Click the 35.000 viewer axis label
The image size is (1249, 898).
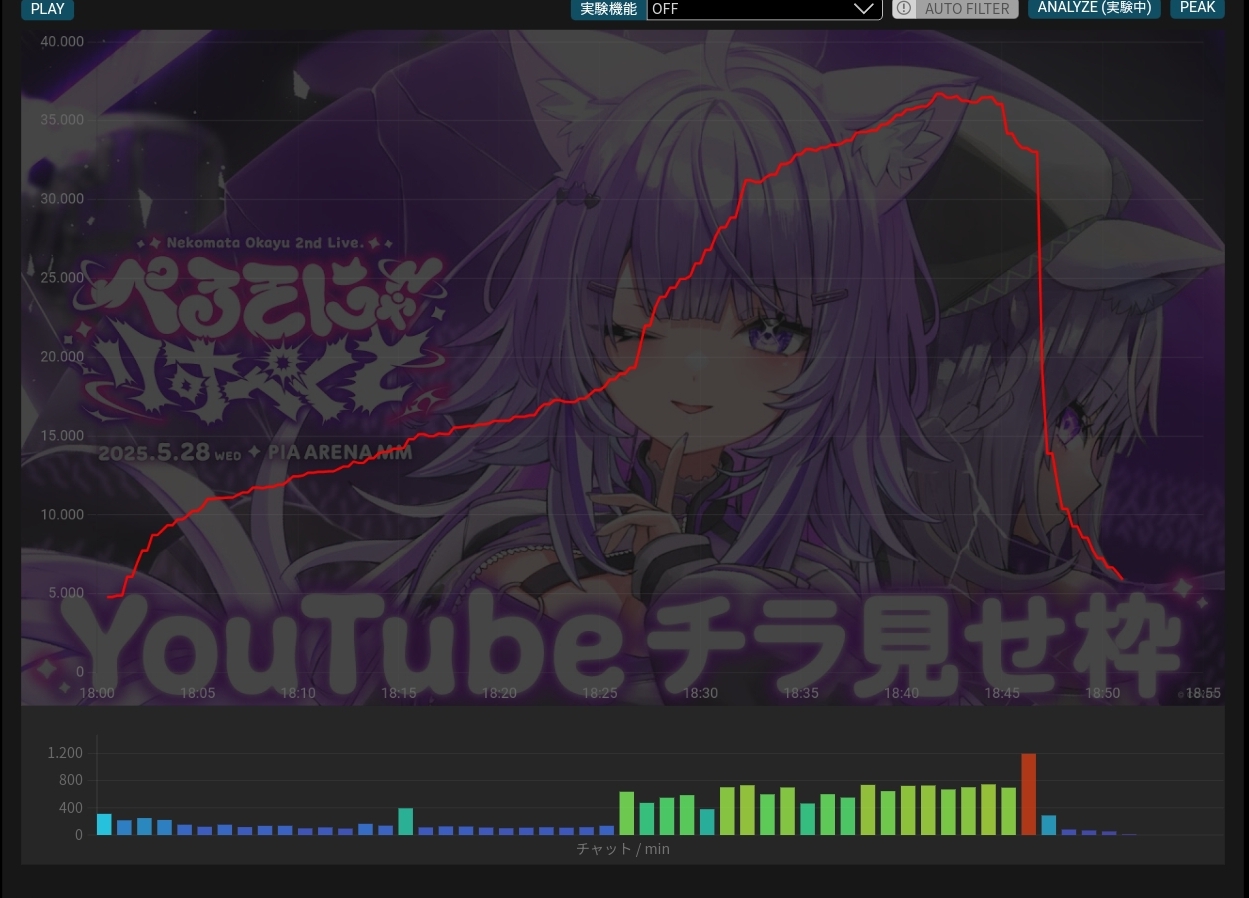[x=63, y=120]
